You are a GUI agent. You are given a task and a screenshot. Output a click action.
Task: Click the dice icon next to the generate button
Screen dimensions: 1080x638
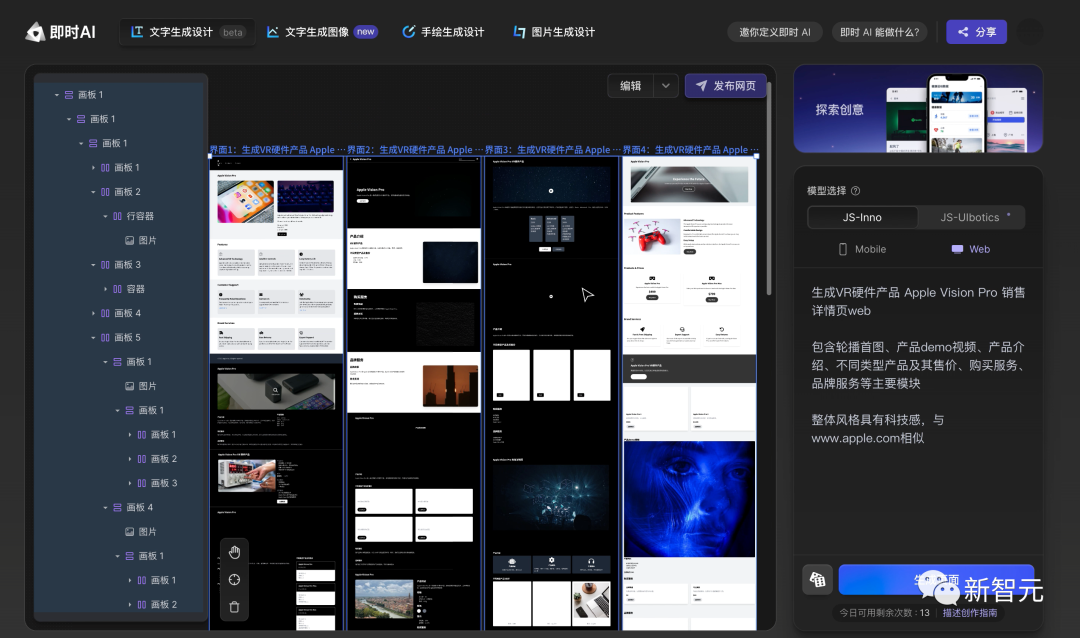[x=817, y=580]
